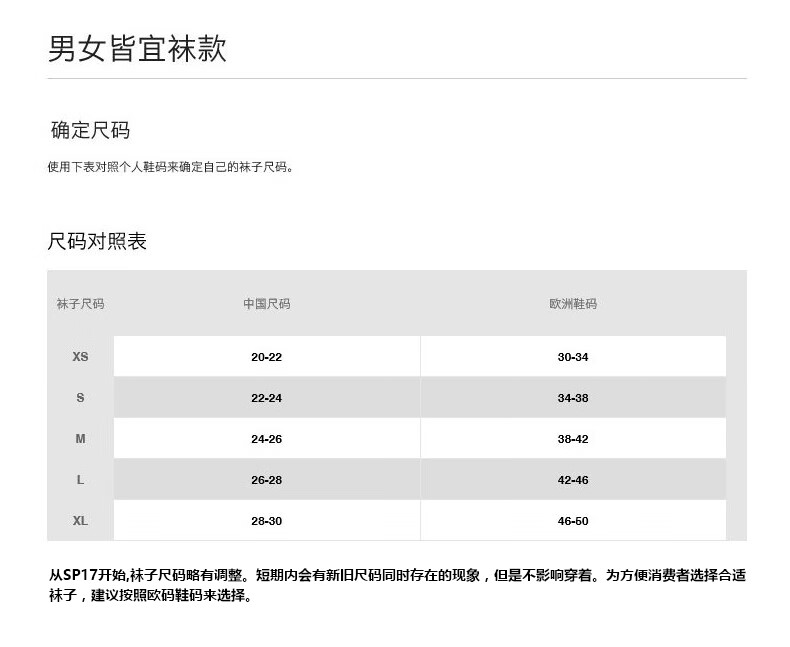The height and width of the screenshot is (647, 790).
Task: Click the 28-30 China size cell
Action: pos(266,521)
